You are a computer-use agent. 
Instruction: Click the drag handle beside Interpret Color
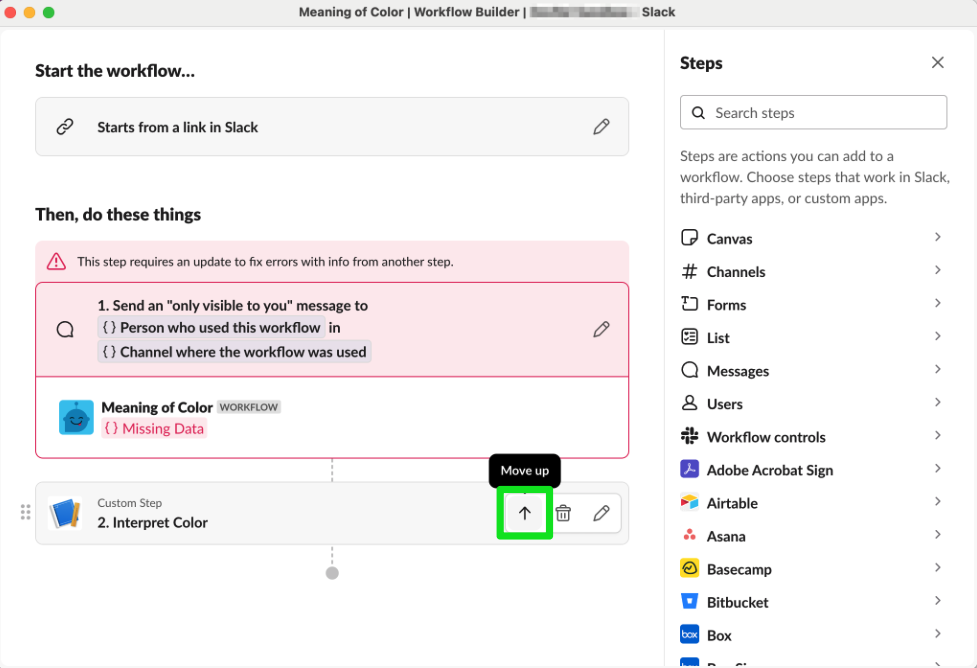pyautogui.click(x=25, y=512)
